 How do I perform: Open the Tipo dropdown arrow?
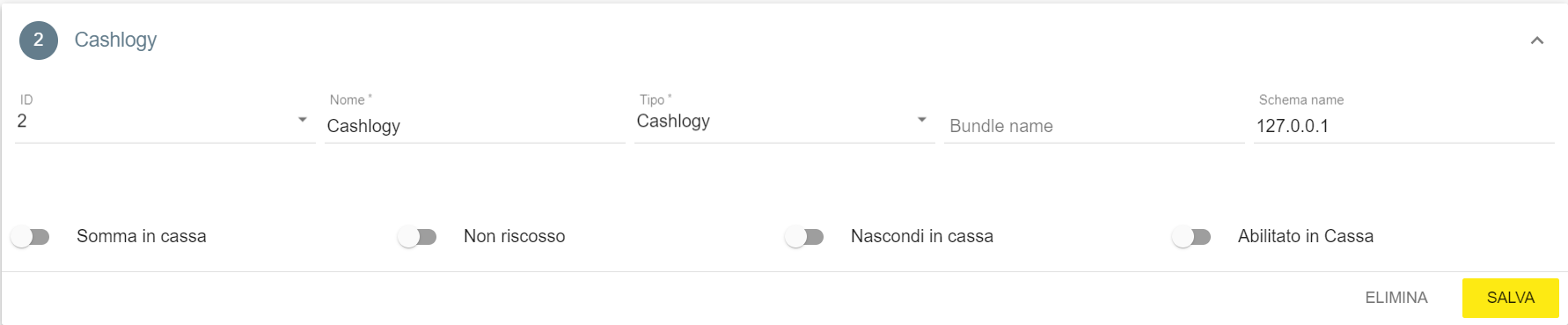point(921,120)
